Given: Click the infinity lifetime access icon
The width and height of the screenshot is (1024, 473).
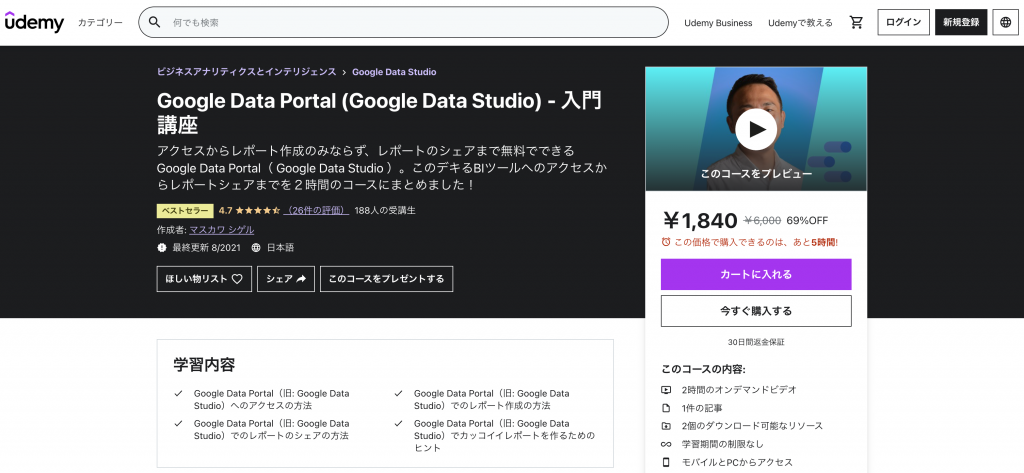Looking at the screenshot, I should [666, 444].
